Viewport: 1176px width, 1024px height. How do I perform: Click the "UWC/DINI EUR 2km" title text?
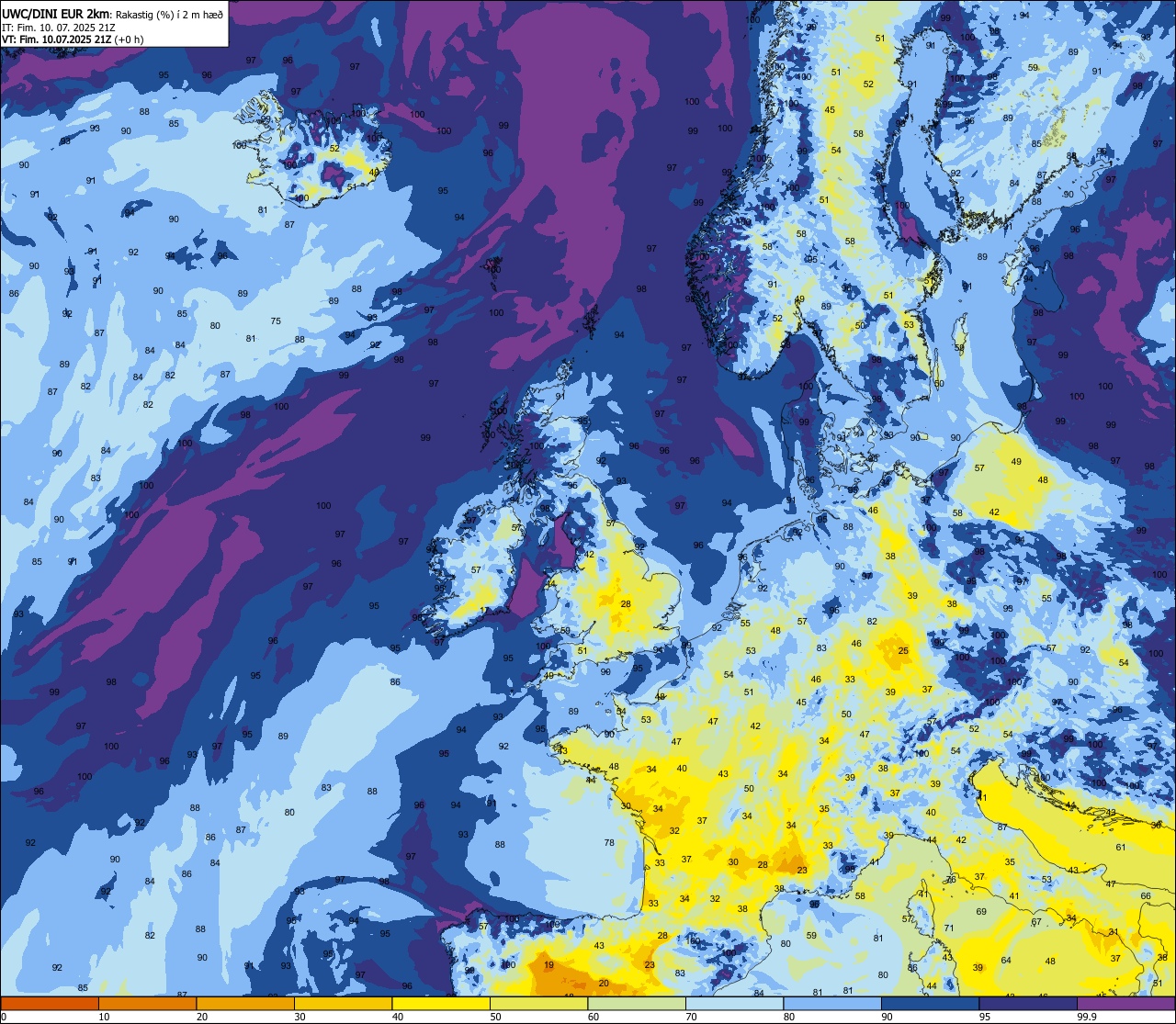point(56,13)
